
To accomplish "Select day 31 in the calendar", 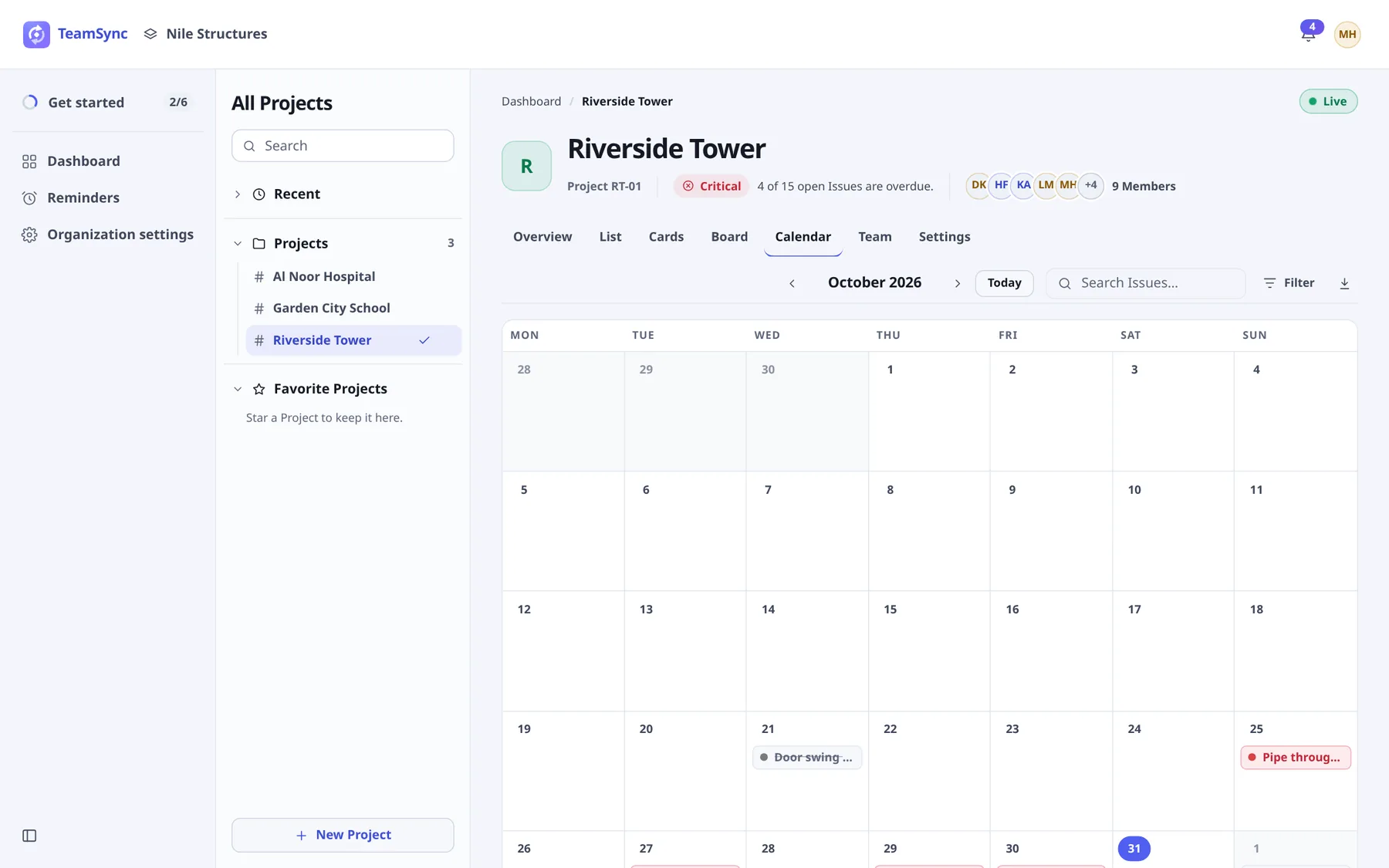I will coord(1134,849).
